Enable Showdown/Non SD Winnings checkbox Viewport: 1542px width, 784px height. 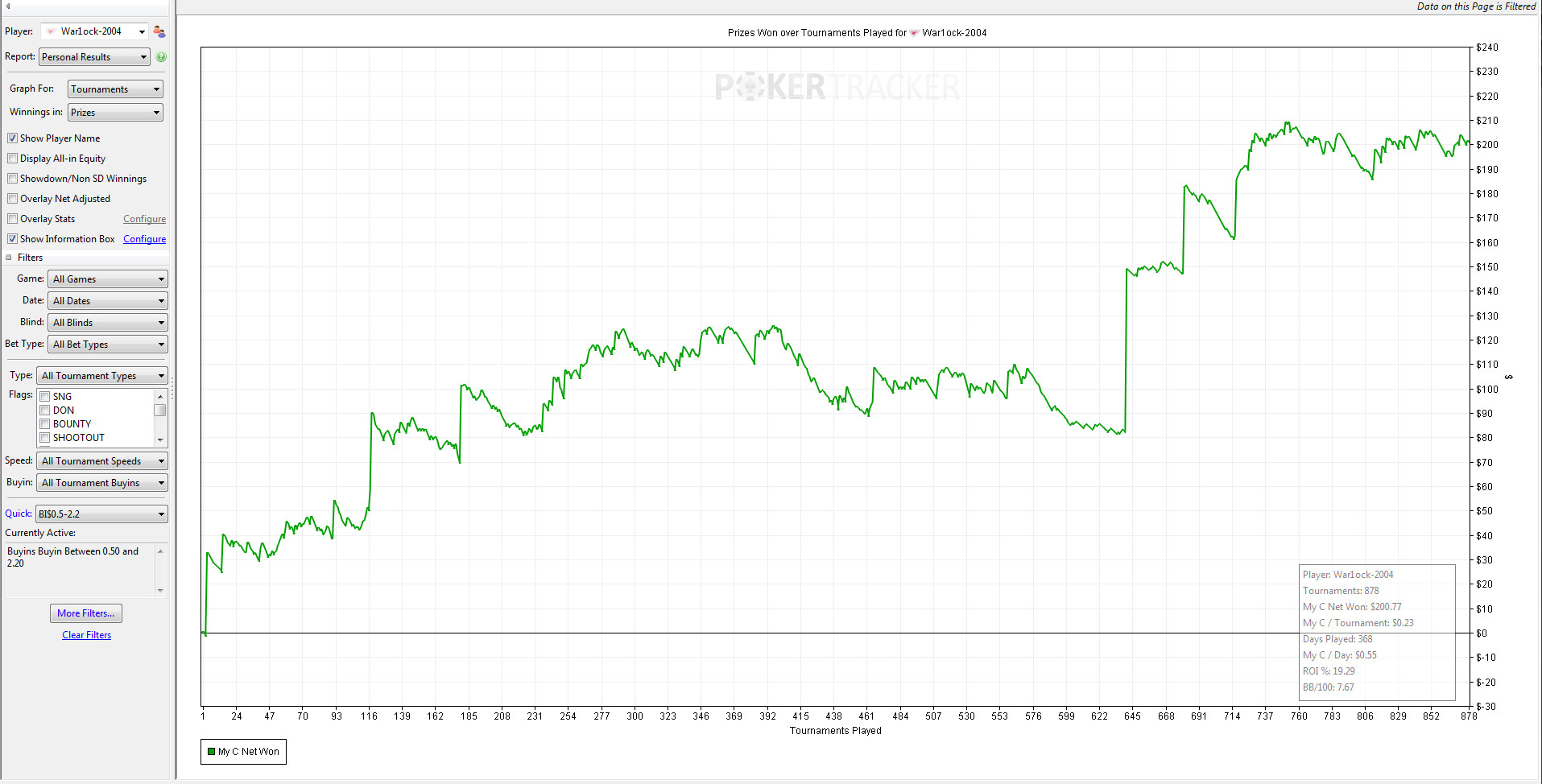[x=12, y=179]
